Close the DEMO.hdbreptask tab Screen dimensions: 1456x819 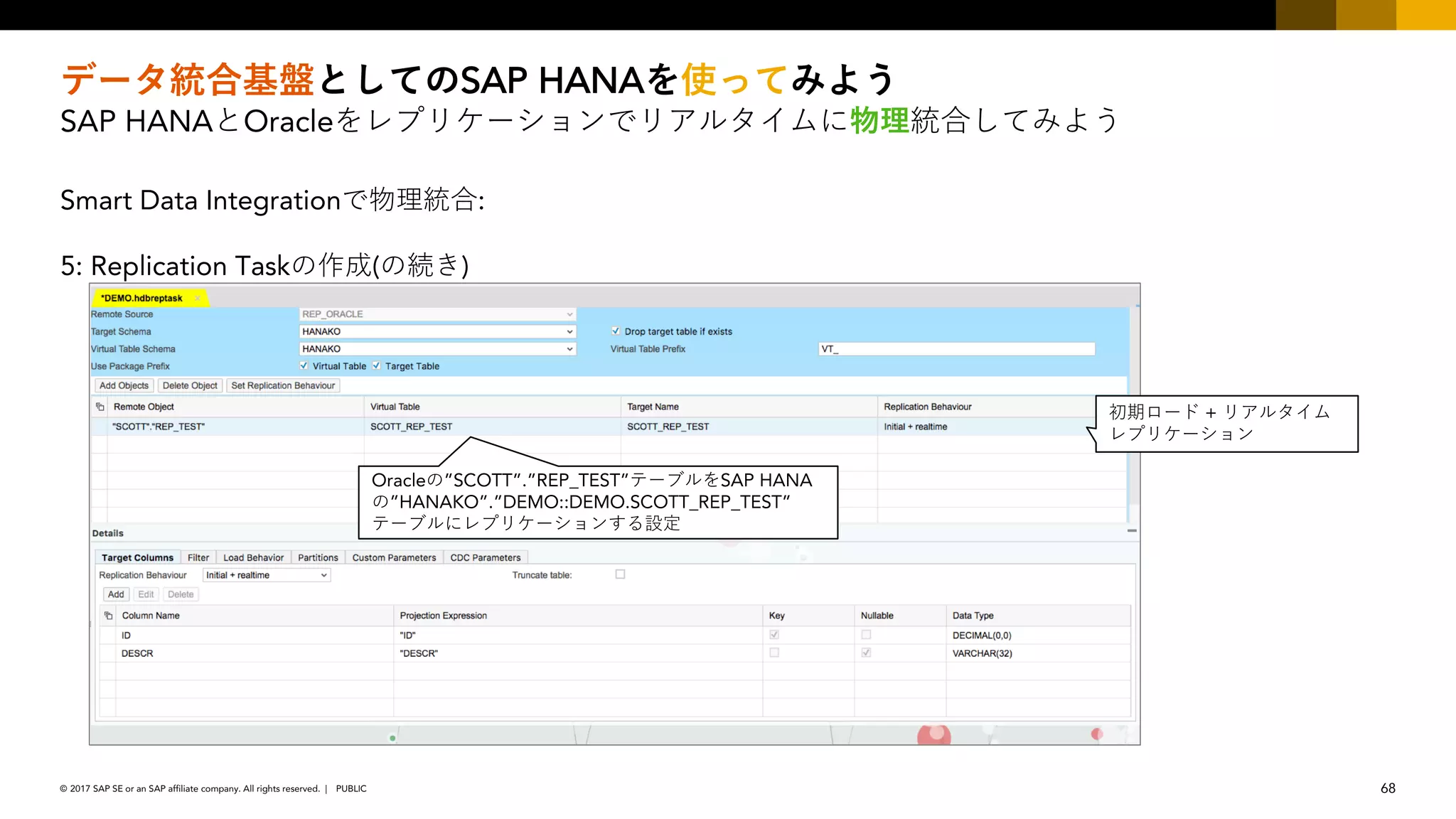point(198,298)
